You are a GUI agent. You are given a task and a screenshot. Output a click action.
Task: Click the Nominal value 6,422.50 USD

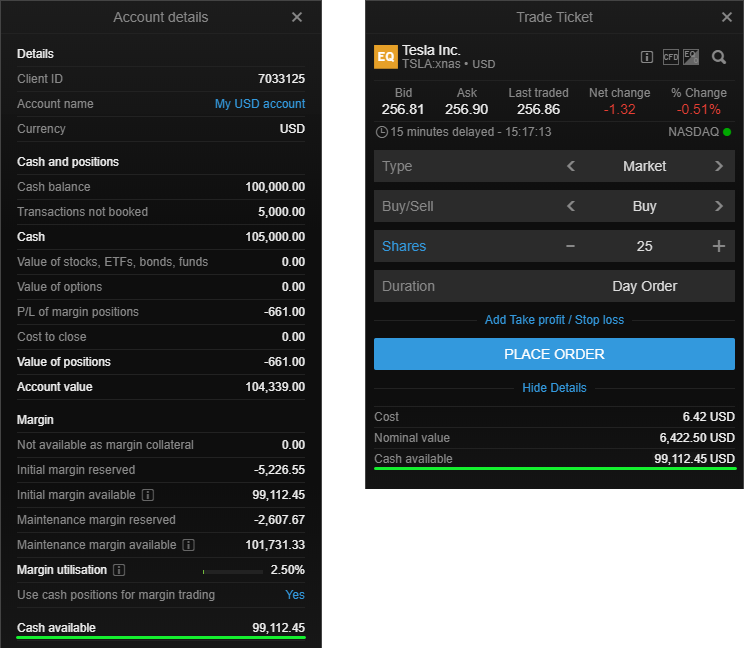[697, 438]
